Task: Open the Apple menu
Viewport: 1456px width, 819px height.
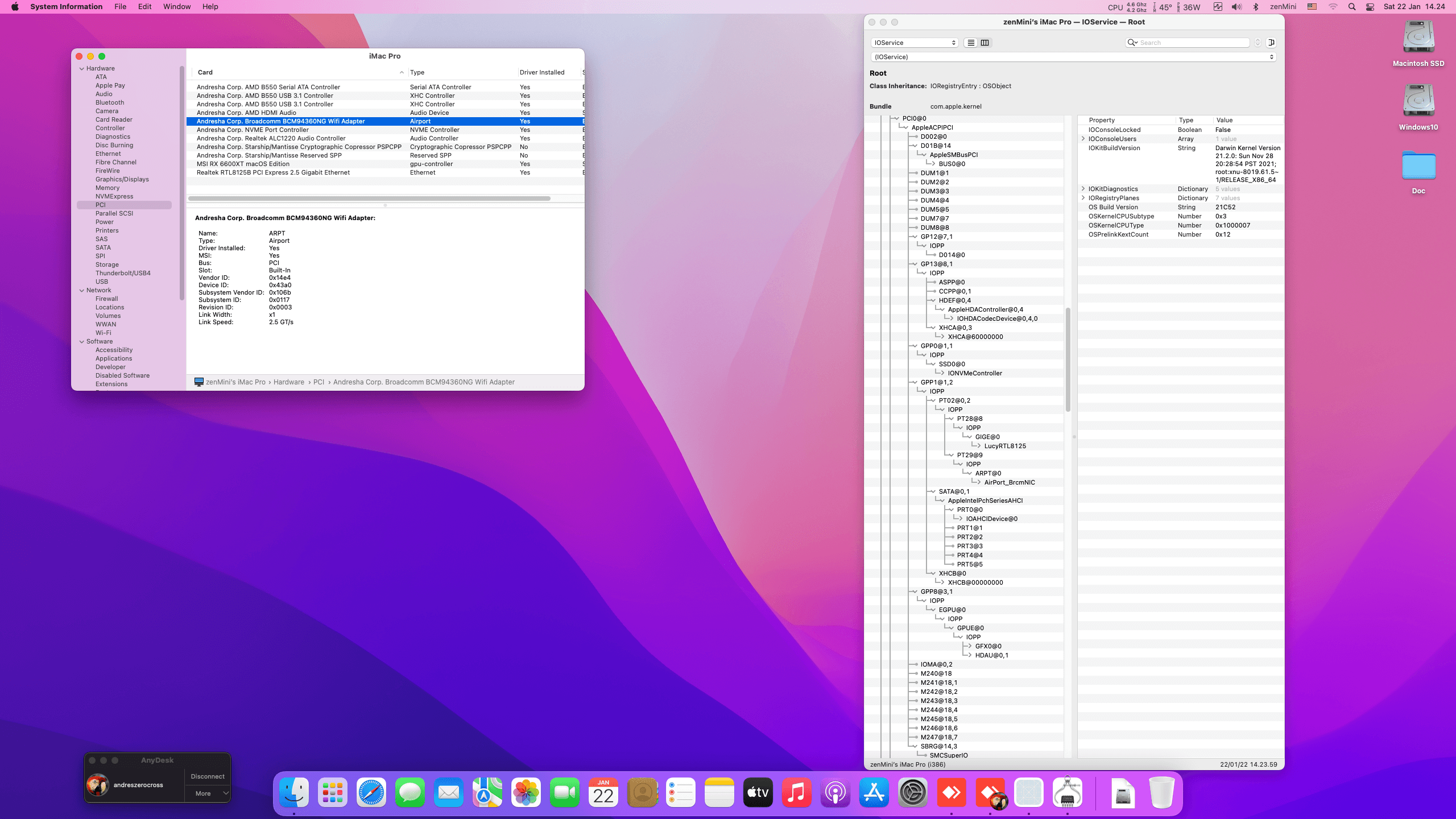Action: click(x=15, y=7)
